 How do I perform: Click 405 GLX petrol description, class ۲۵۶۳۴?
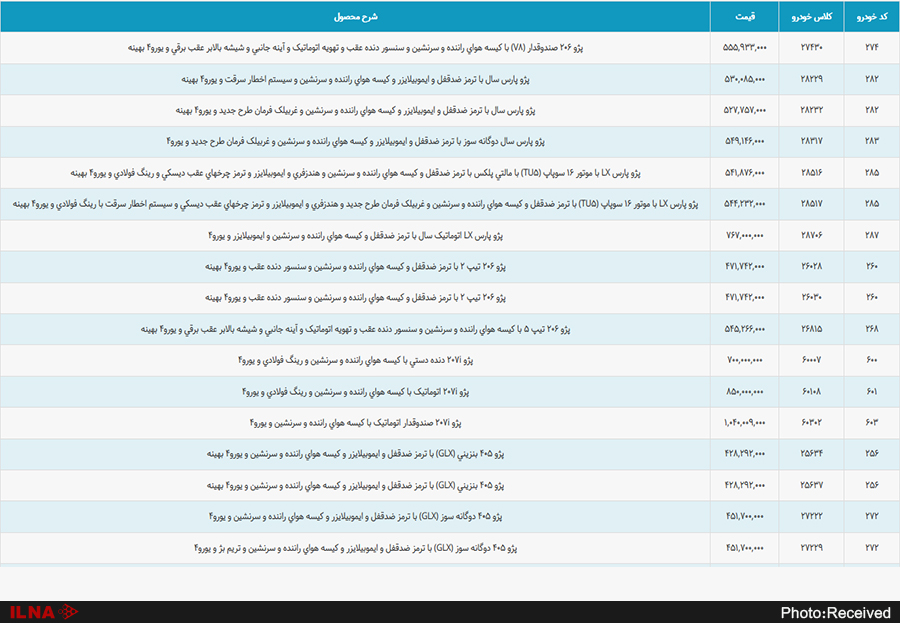tap(355, 454)
